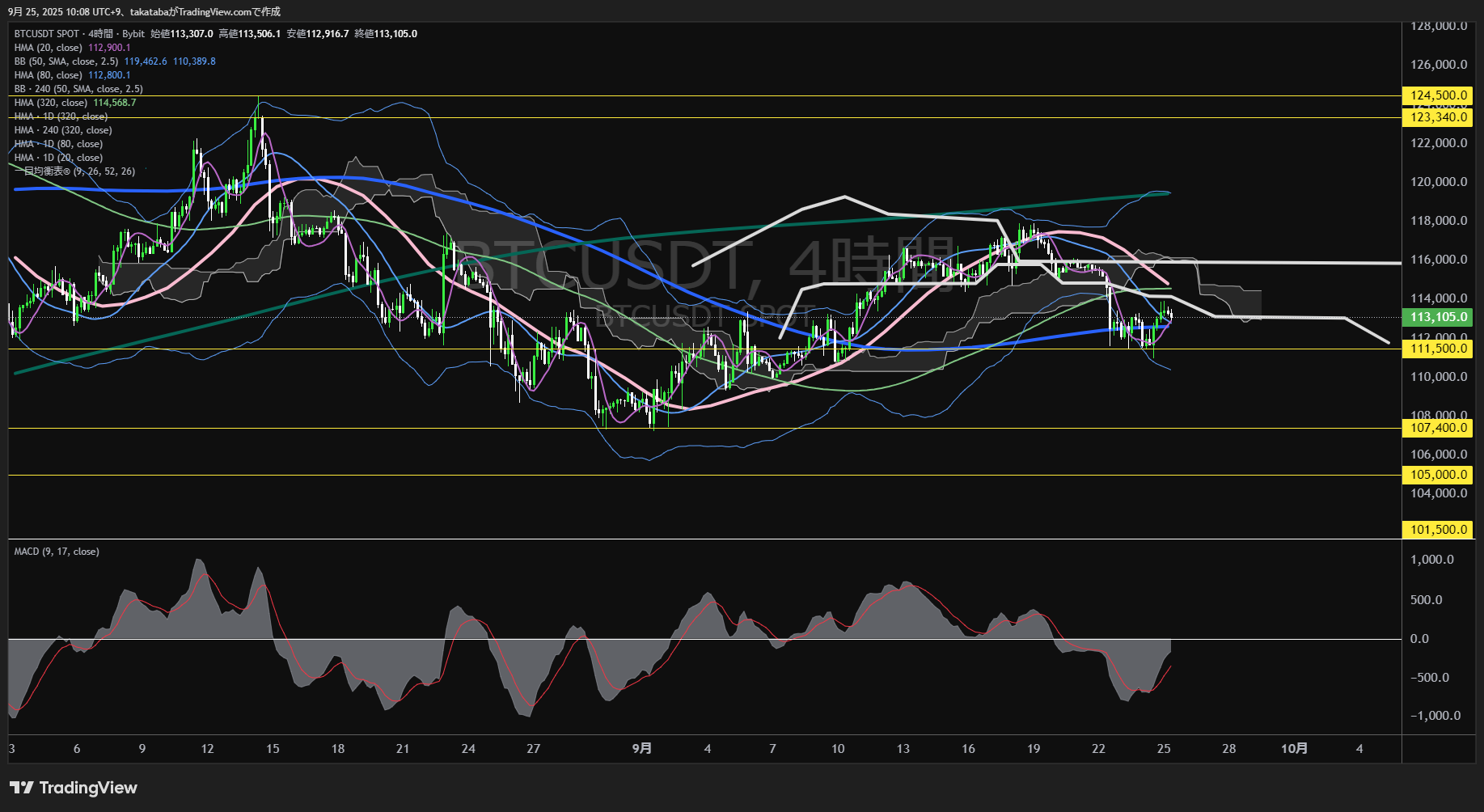The width and height of the screenshot is (1484, 812).
Task: Click the snapshot timestamp and author header text
Action: click(x=145, y=12)
